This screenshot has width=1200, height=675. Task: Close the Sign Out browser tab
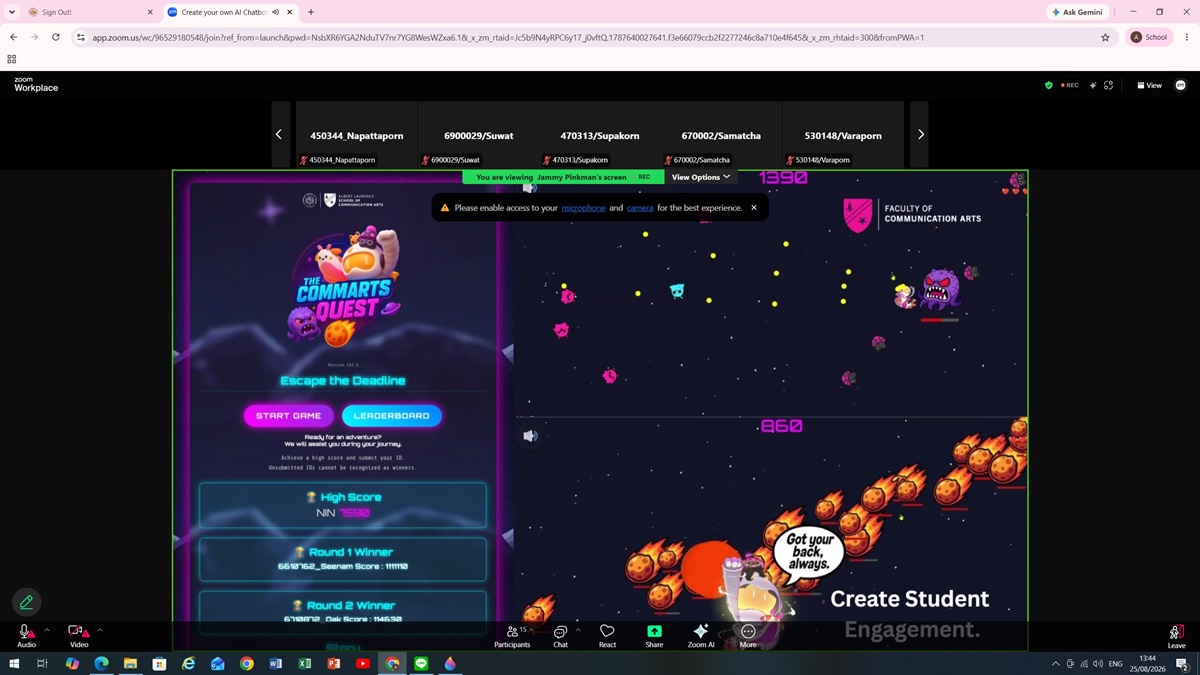pyautogui.click(x=150, y=12)
